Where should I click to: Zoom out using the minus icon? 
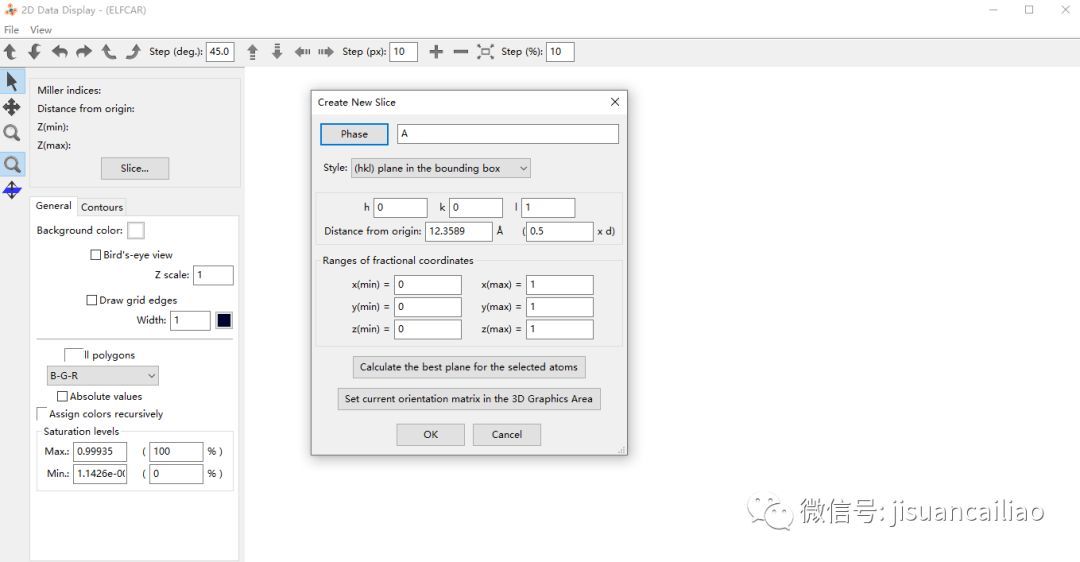pyautogui.click(x=461, y=52)
